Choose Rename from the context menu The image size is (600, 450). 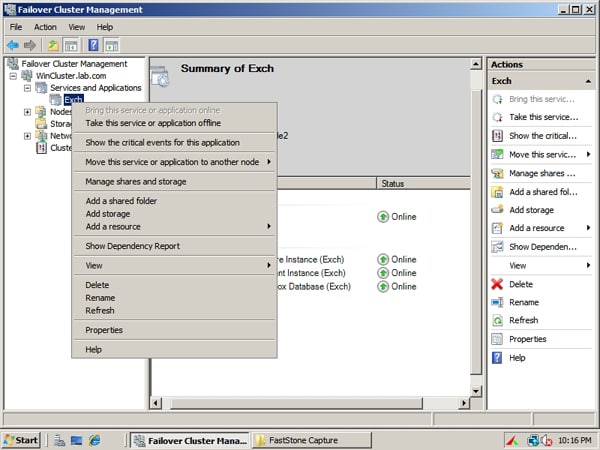[x=174, y=298]
